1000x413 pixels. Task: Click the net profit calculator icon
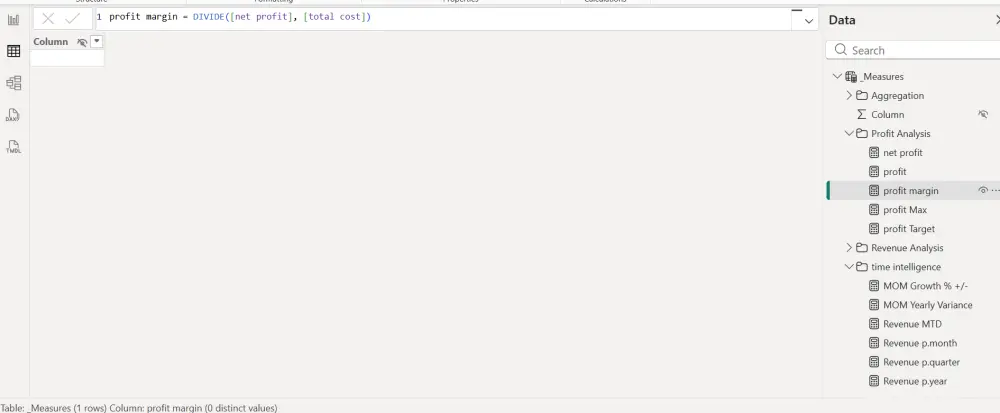(x=874, y=152)
